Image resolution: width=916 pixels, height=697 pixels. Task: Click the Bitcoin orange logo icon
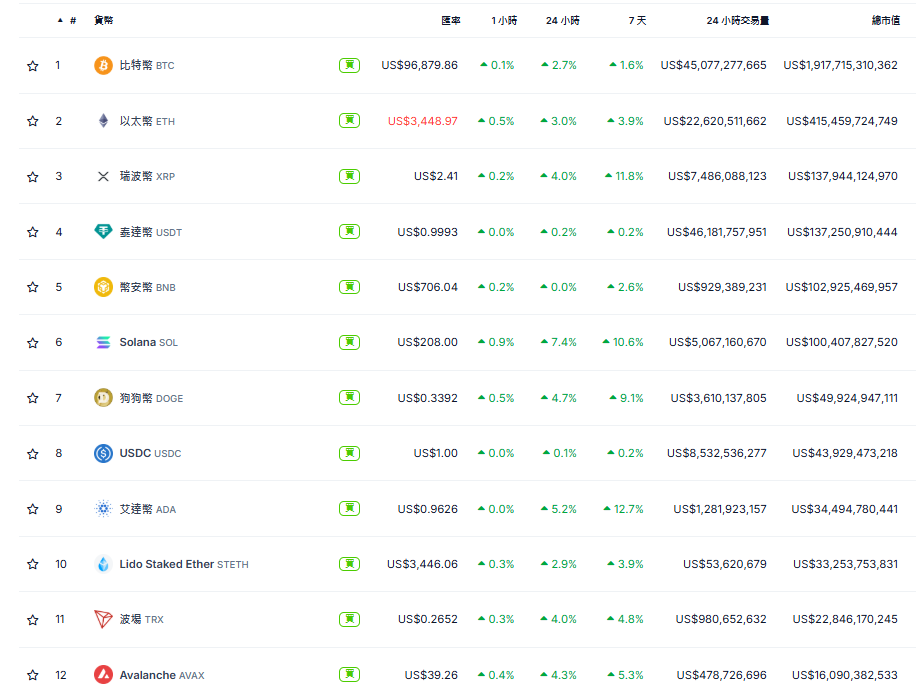click(x=103, y=65)
